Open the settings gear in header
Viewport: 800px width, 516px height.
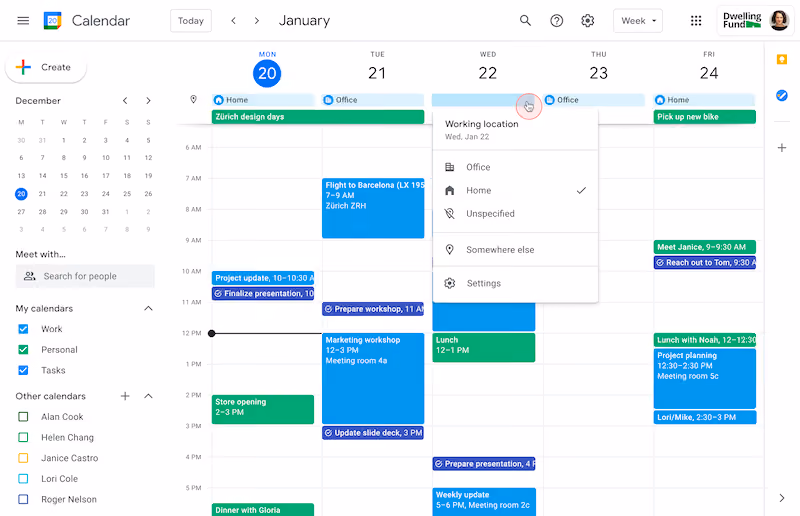click(x=588, y=20)
